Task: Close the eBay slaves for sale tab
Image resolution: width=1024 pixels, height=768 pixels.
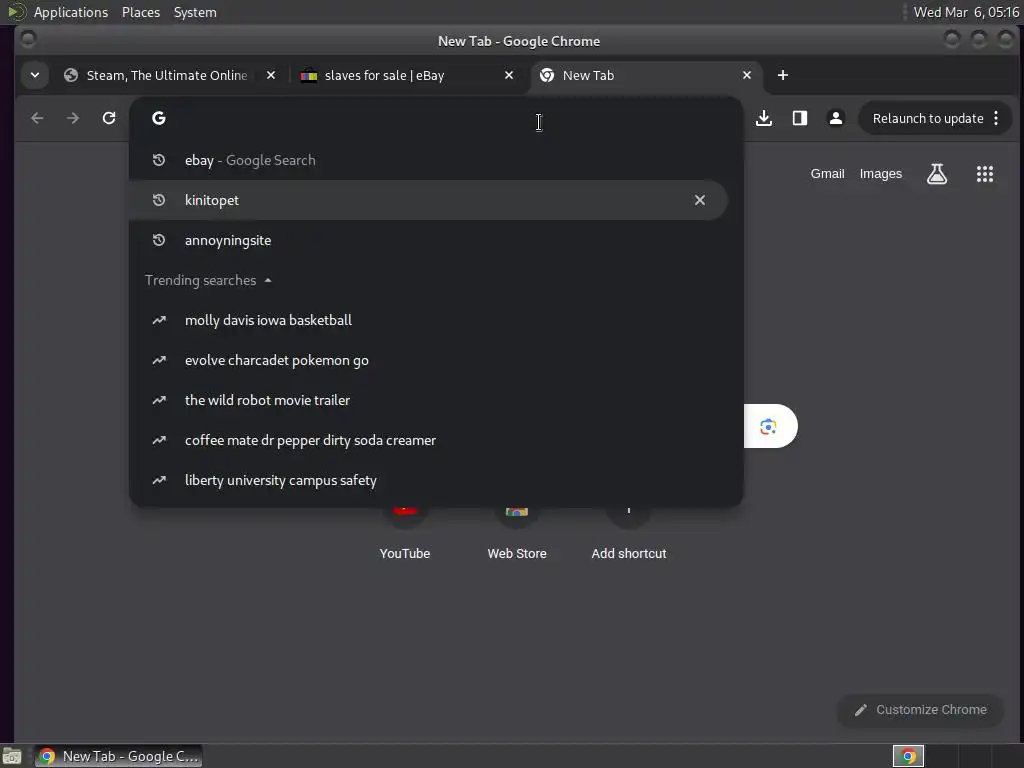Action: pyautogui.click(x=509, y=75)
